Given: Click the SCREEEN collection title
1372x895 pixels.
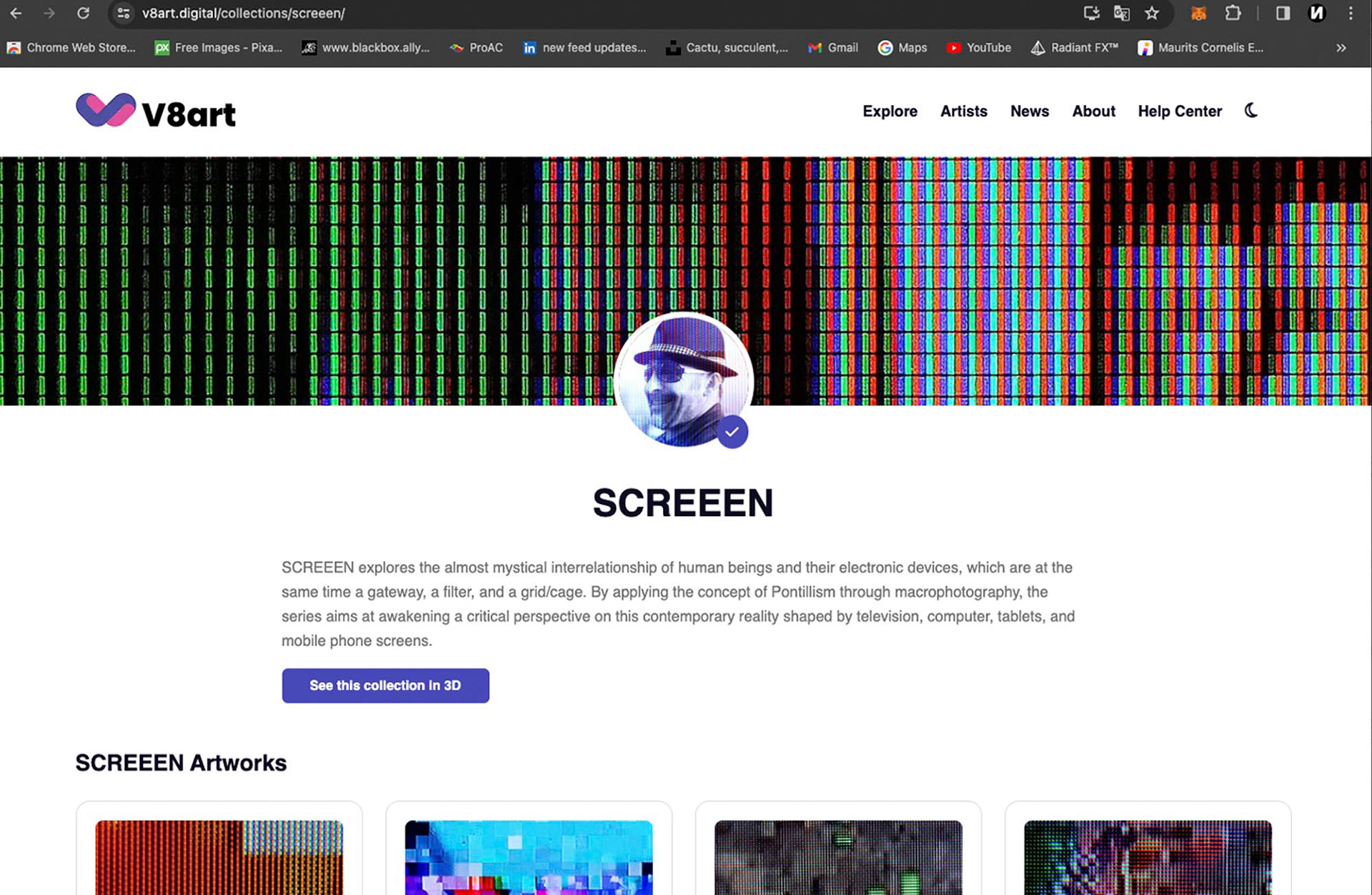Looking at the screenshot, I should 683,503.
